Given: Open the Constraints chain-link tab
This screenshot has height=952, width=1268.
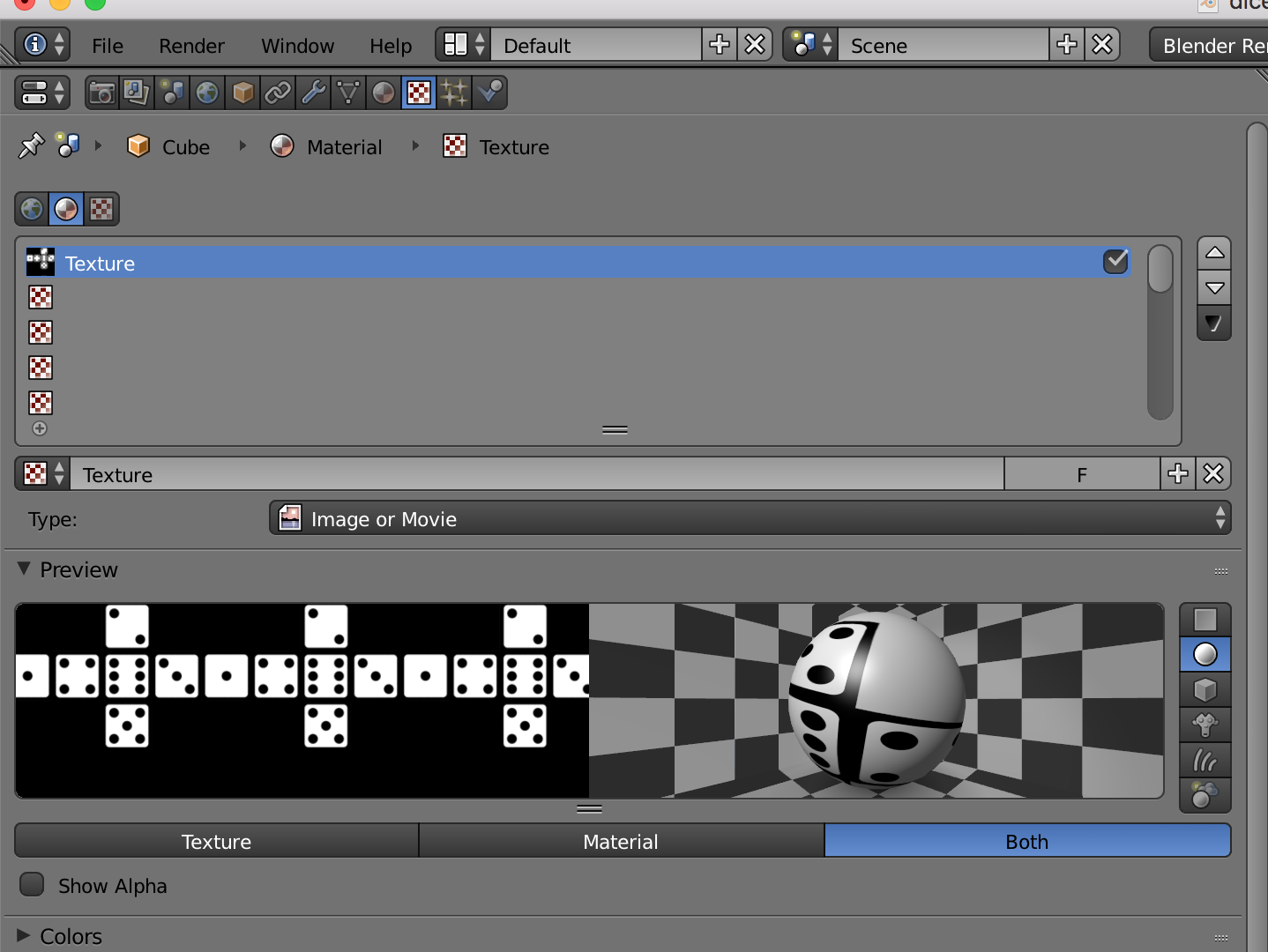Looking at the screenshot, I should point(278,93).
